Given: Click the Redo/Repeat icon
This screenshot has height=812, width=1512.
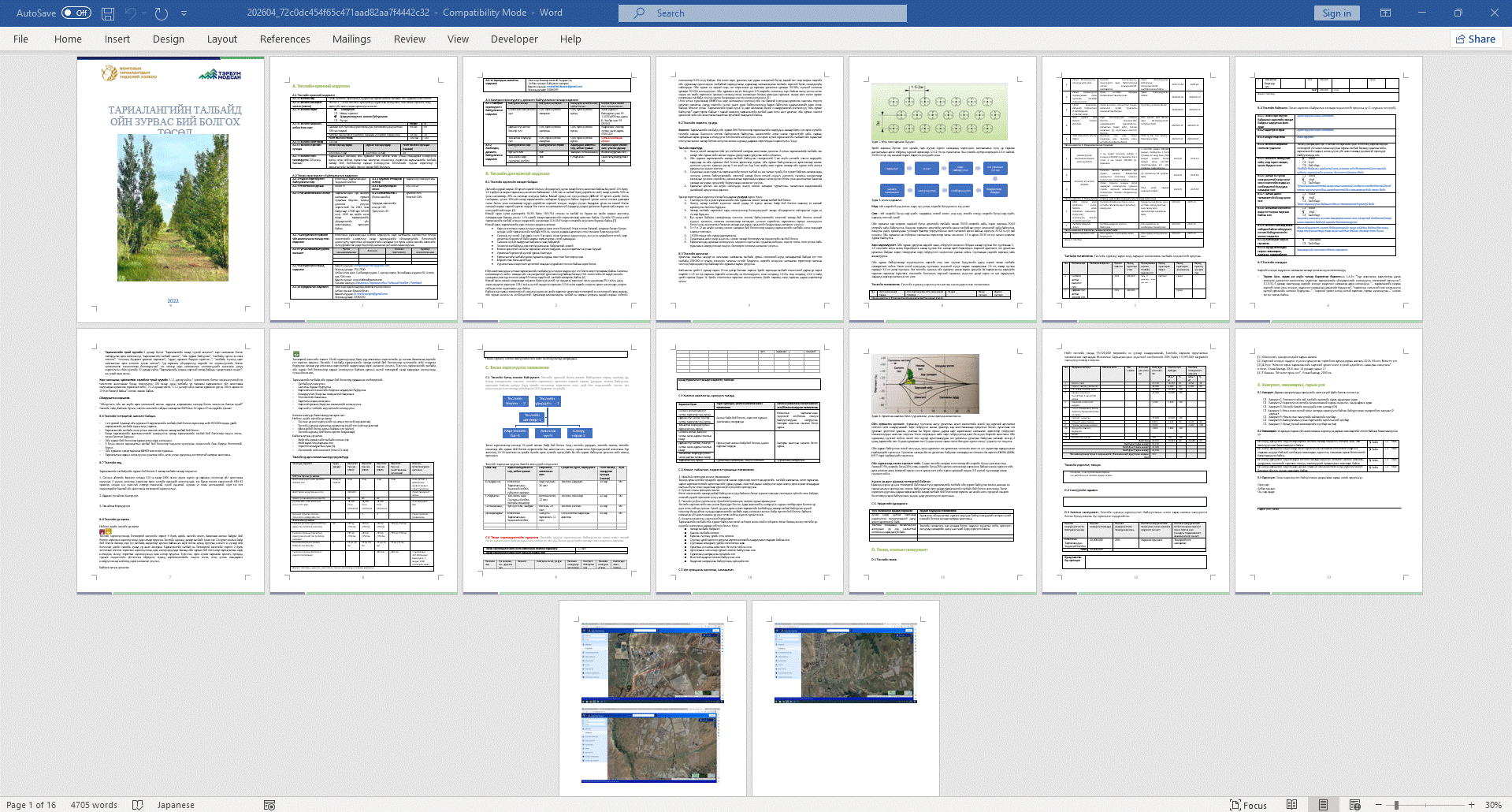Looking at the screenshot, I should 162,13.
